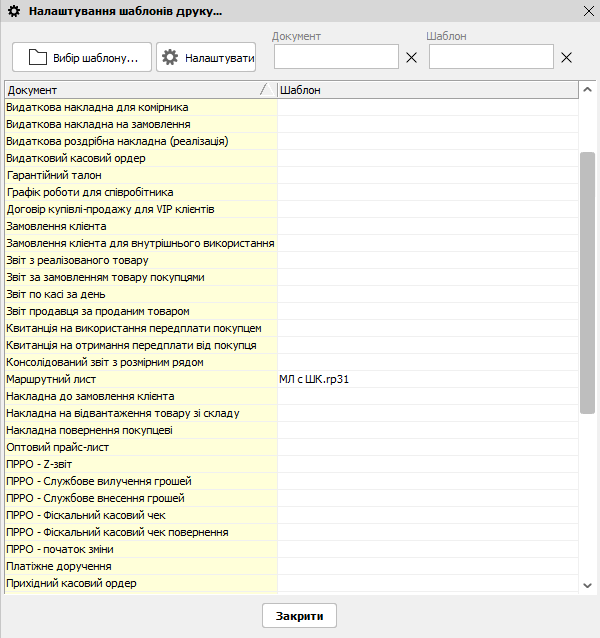Click the Шаблон filter input field
Viewport: 600px width, 638px height.
click(490, 57)
